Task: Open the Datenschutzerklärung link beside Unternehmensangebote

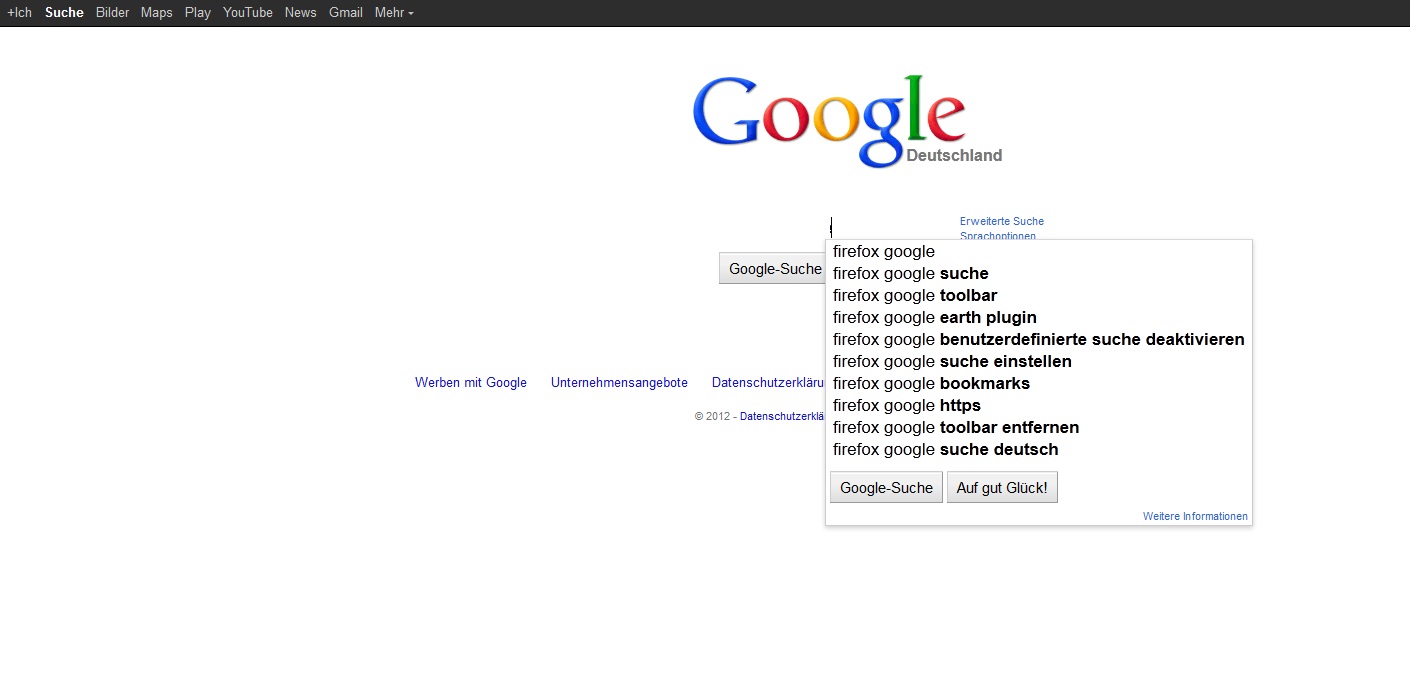Action: 768,383
